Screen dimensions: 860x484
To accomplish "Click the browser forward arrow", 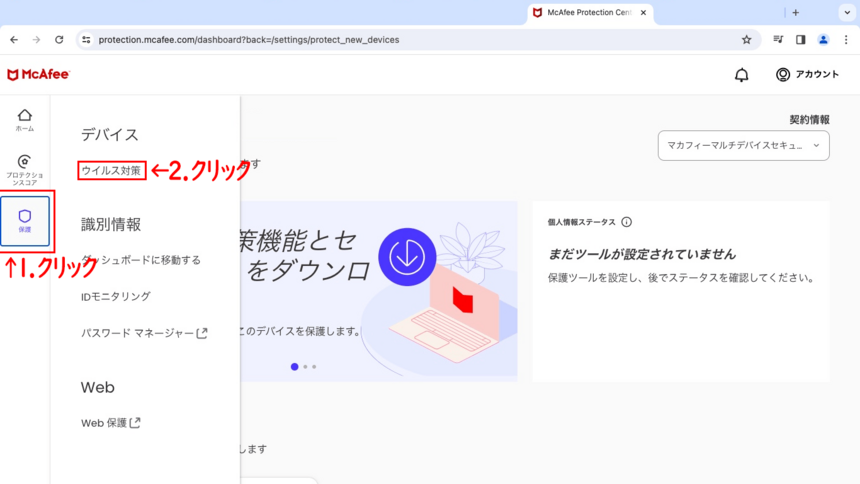I will tap(36, 40).
